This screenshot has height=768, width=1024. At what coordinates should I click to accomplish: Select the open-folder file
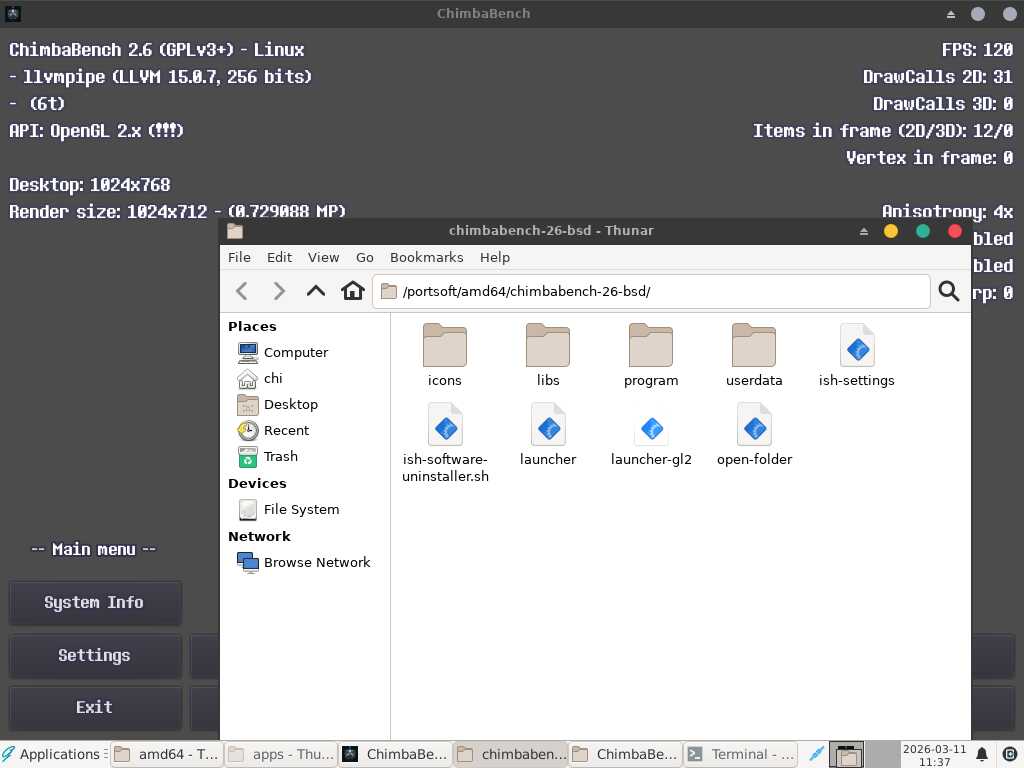coord(754,434)
